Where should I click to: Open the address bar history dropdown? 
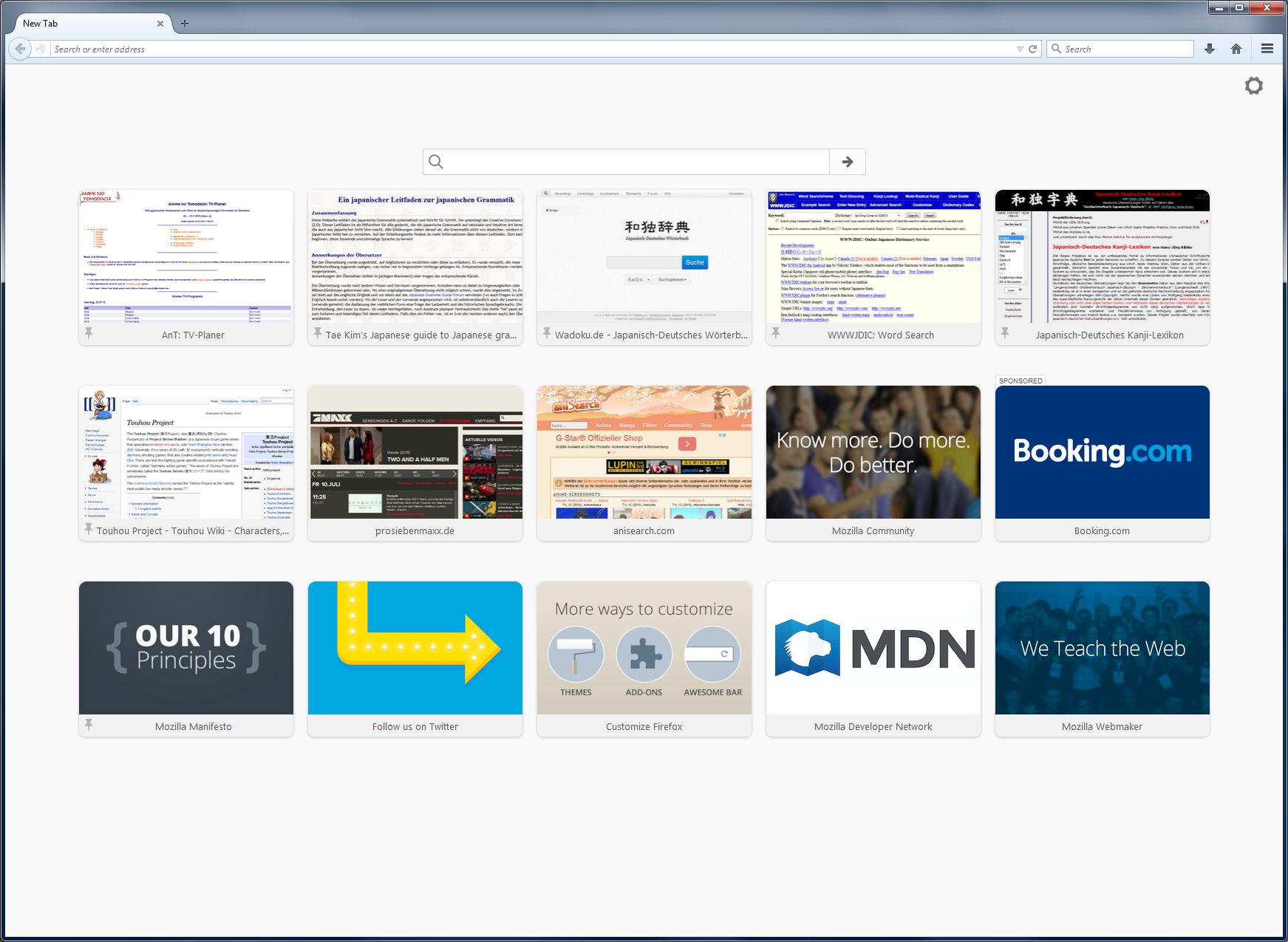point(1020,49)
